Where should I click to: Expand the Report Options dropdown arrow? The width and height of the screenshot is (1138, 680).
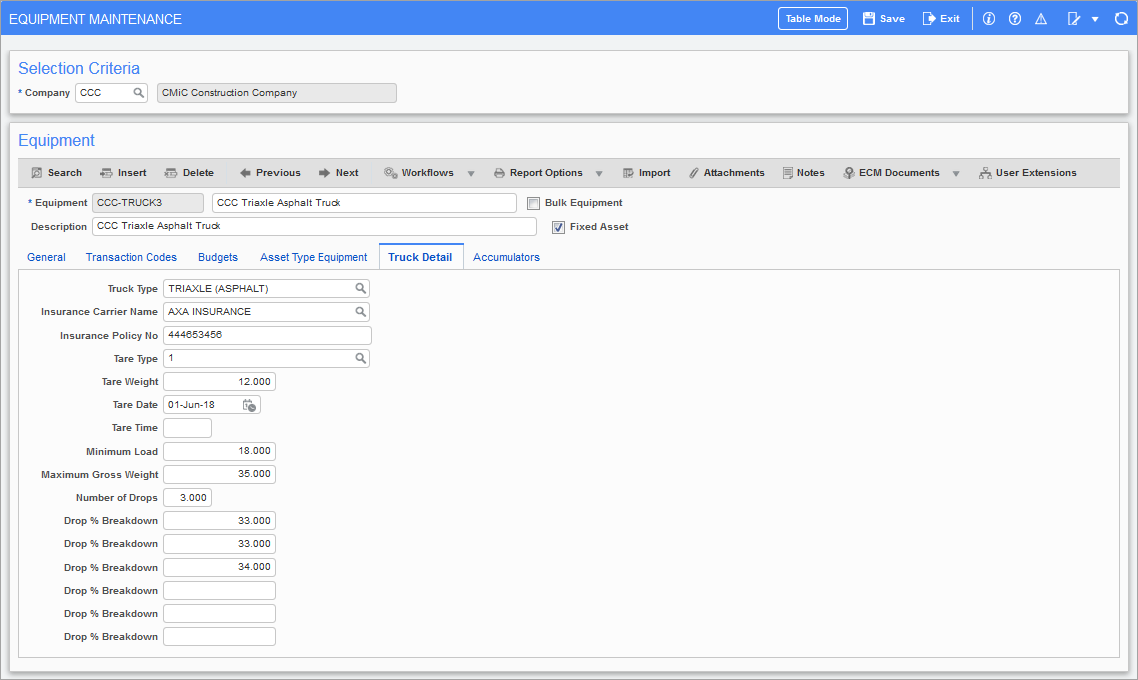599,174
